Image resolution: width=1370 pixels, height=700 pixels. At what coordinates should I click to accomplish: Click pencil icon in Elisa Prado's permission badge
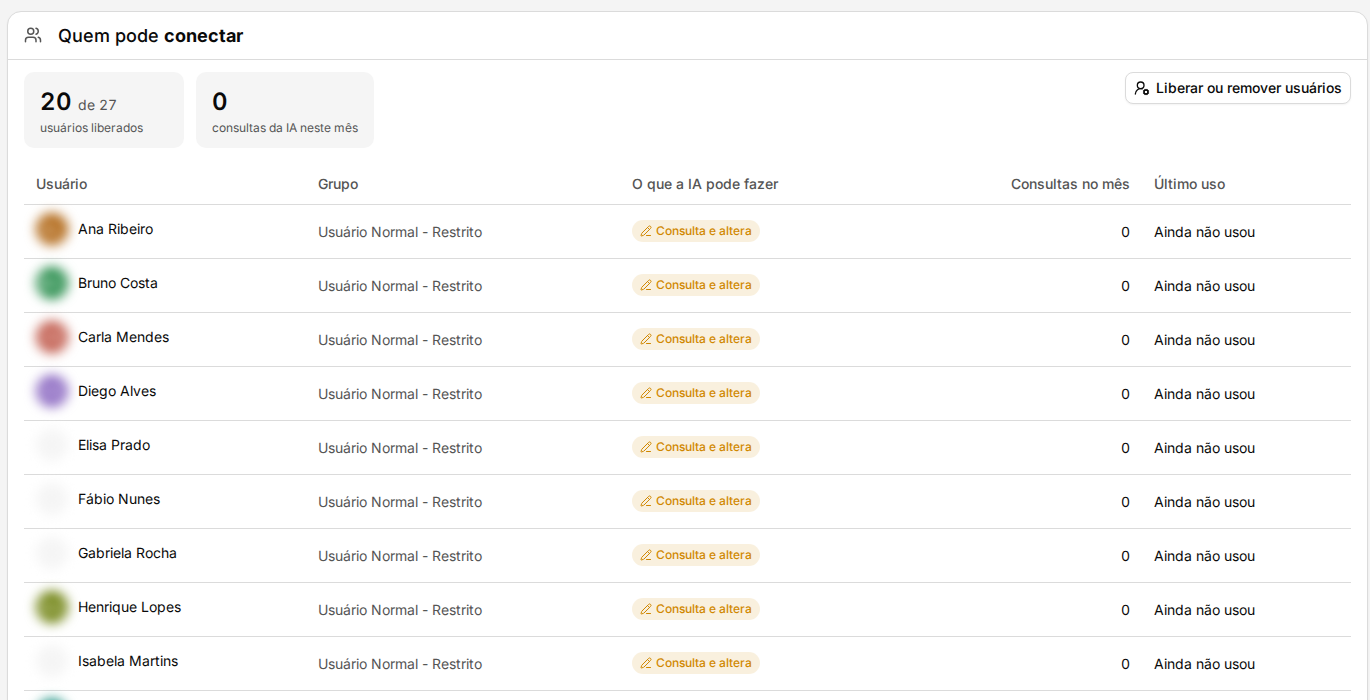point(646,447)
